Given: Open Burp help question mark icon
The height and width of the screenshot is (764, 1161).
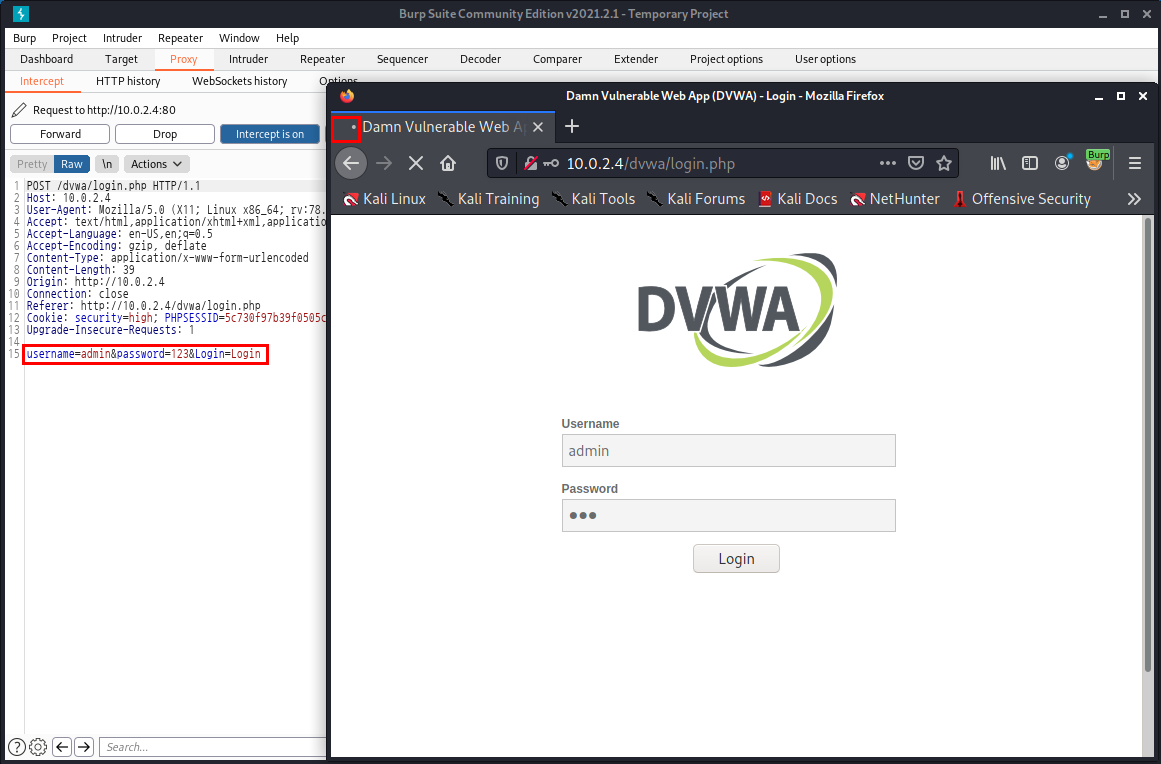Looking at the screenshot, I should (x=16, y=747).
